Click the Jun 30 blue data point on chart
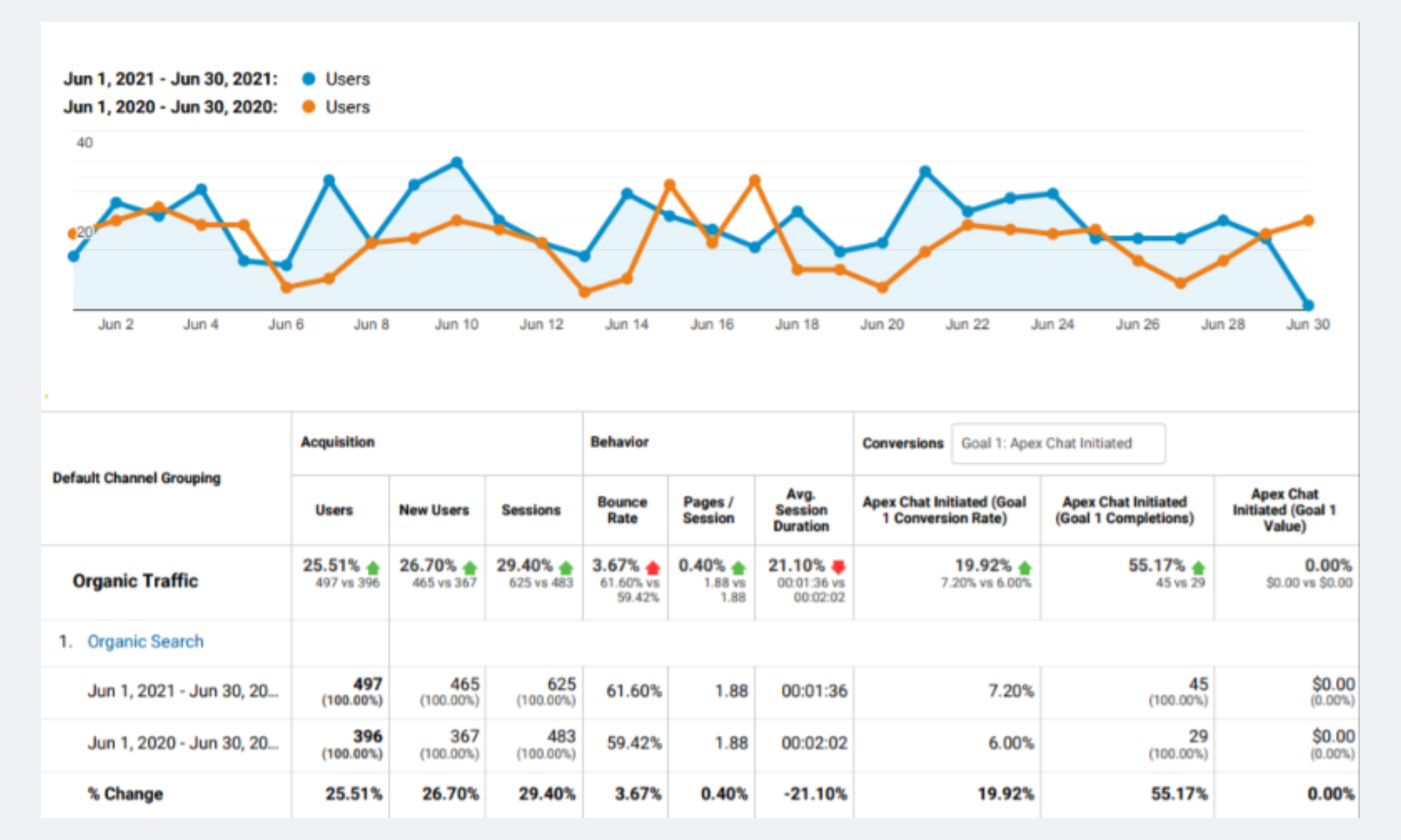This screenshot has height=840, width=1401. coord(1308,305)
